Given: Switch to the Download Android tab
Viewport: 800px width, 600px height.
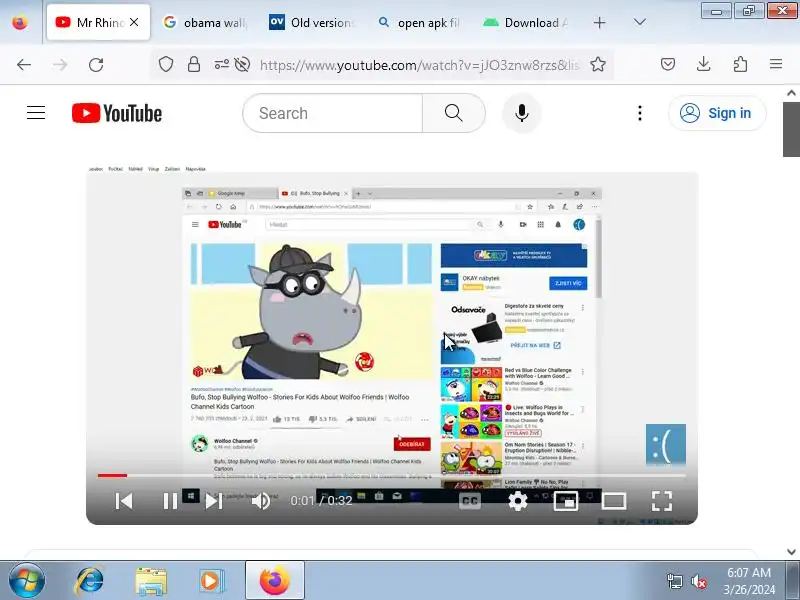Looking at the screenshot, I should (526, 22).
